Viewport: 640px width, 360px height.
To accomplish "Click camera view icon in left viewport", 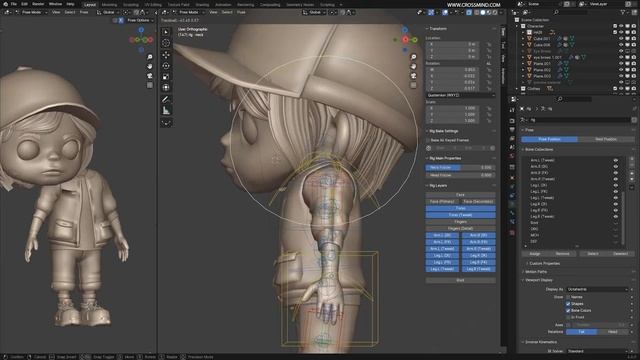I will (150, 76).
